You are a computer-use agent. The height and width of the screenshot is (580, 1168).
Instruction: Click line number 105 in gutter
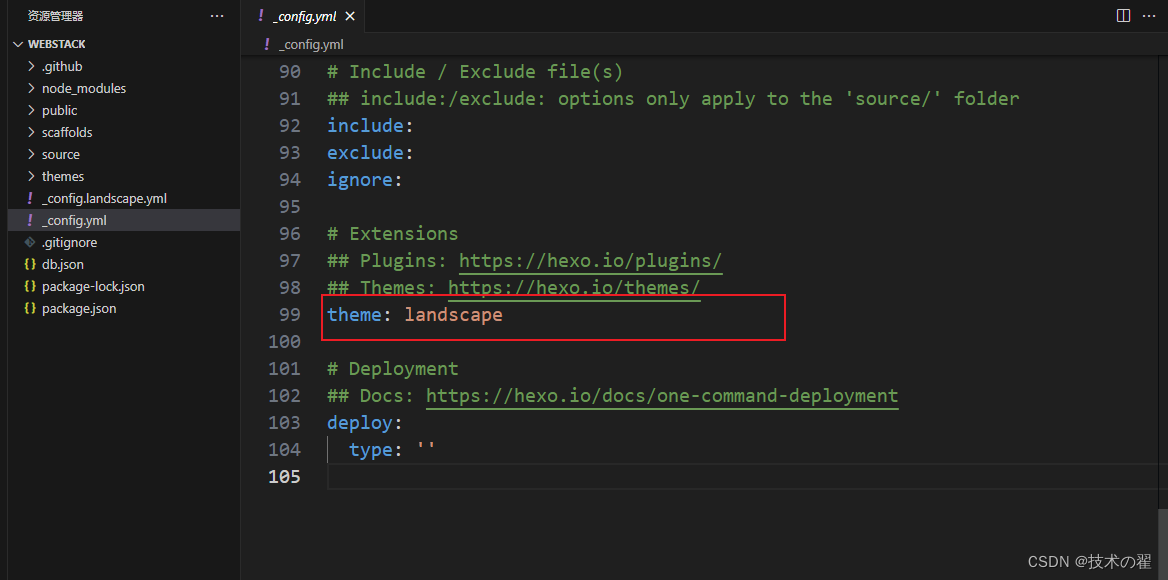point(284,477)
